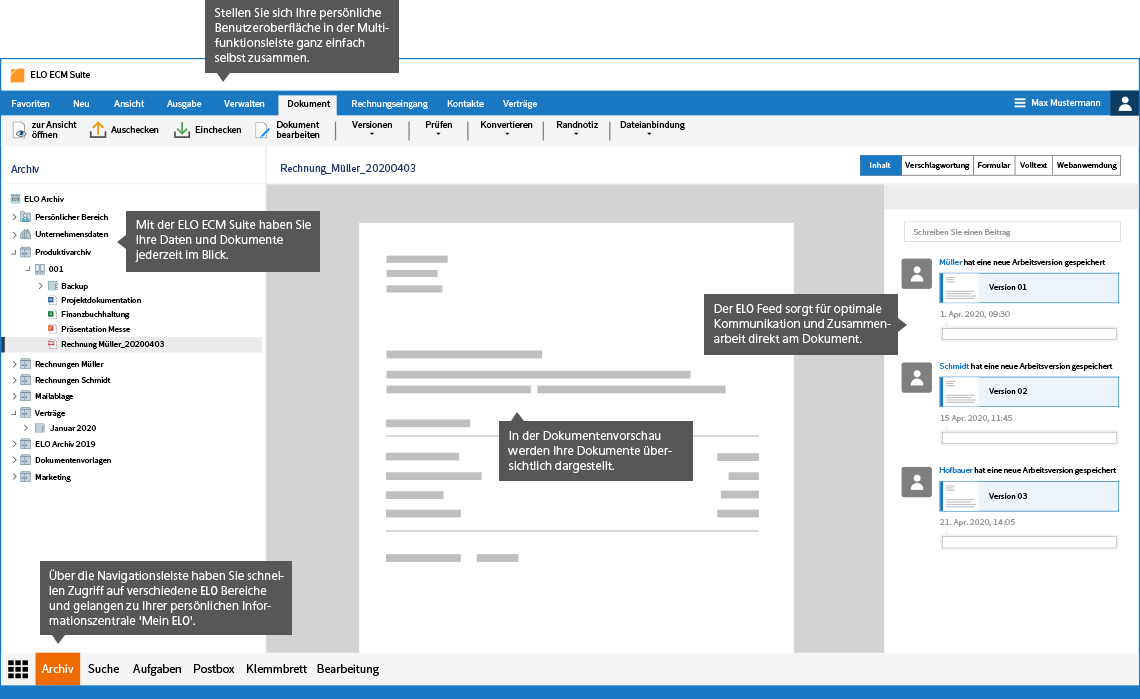Click the orange ELO ECM Suite logo
1140x699 pixels.
pyautogui.click(x=17, y=75)
